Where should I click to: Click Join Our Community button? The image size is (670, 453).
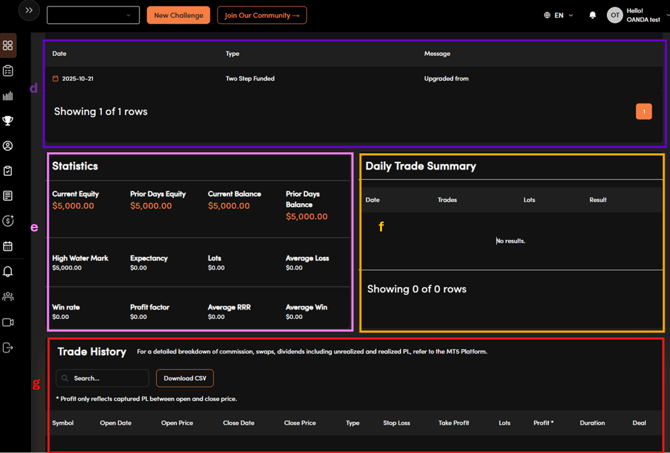(262, 15)
